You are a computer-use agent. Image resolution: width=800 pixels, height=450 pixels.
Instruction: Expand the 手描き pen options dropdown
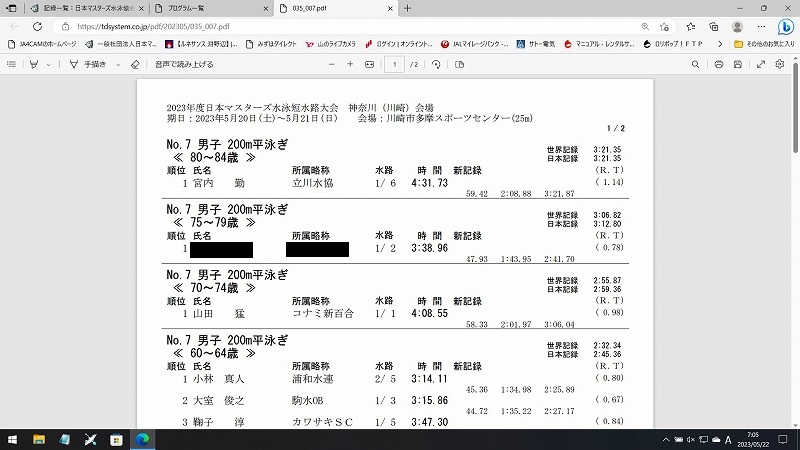pos(117,64)
